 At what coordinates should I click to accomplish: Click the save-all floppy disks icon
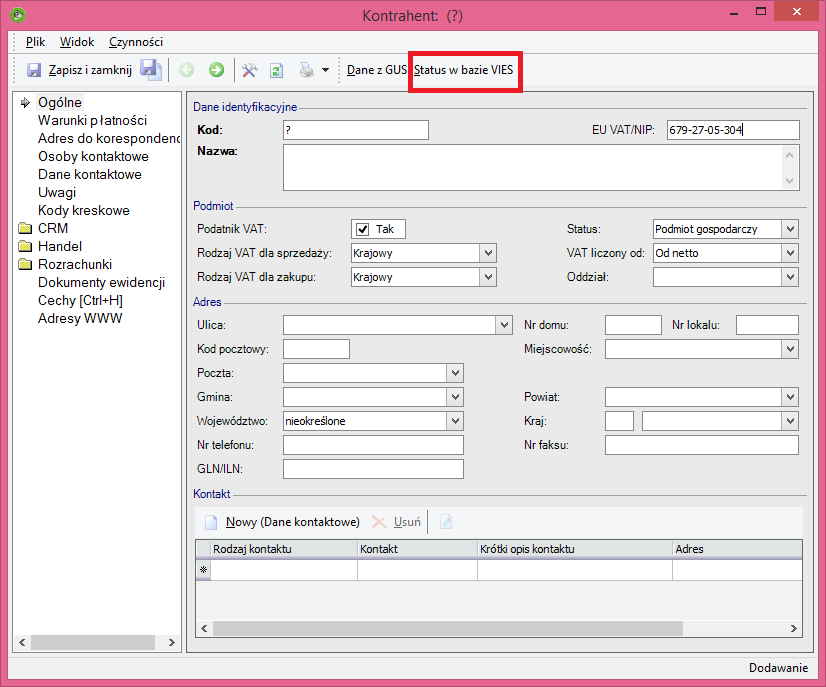[151, 70]
